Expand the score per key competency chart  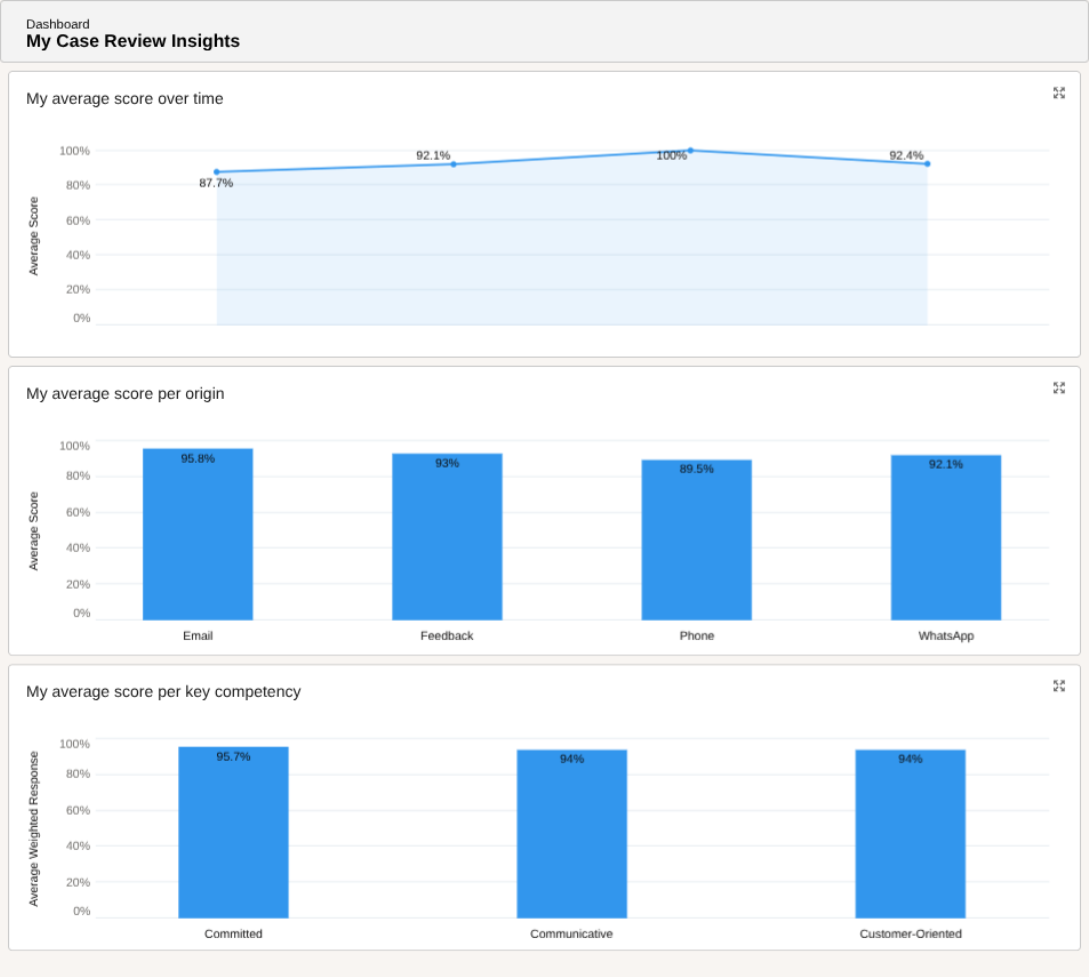(x=1059, y=686)
